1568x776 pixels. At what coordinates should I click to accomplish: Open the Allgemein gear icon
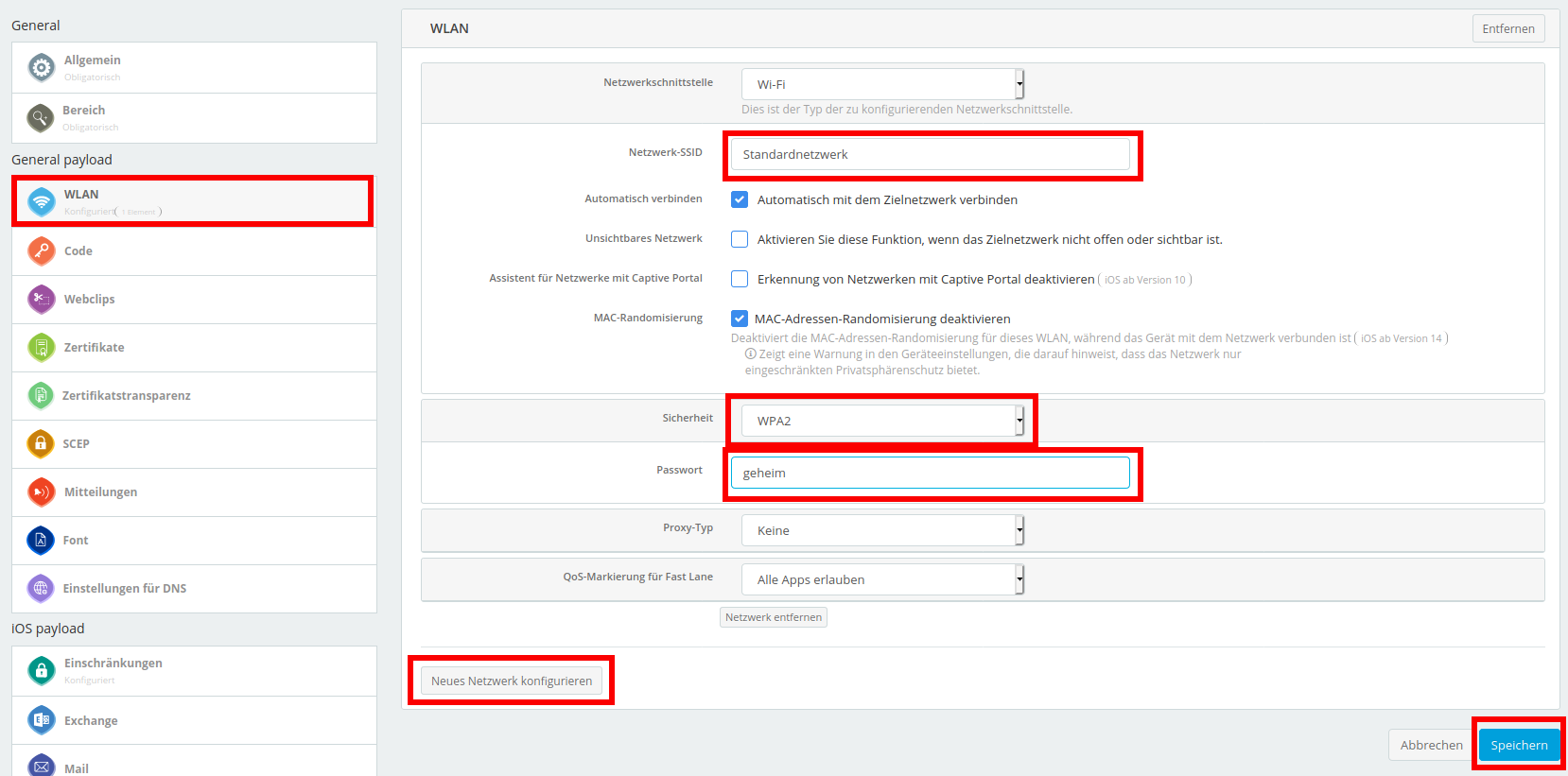tap(42, 67)
